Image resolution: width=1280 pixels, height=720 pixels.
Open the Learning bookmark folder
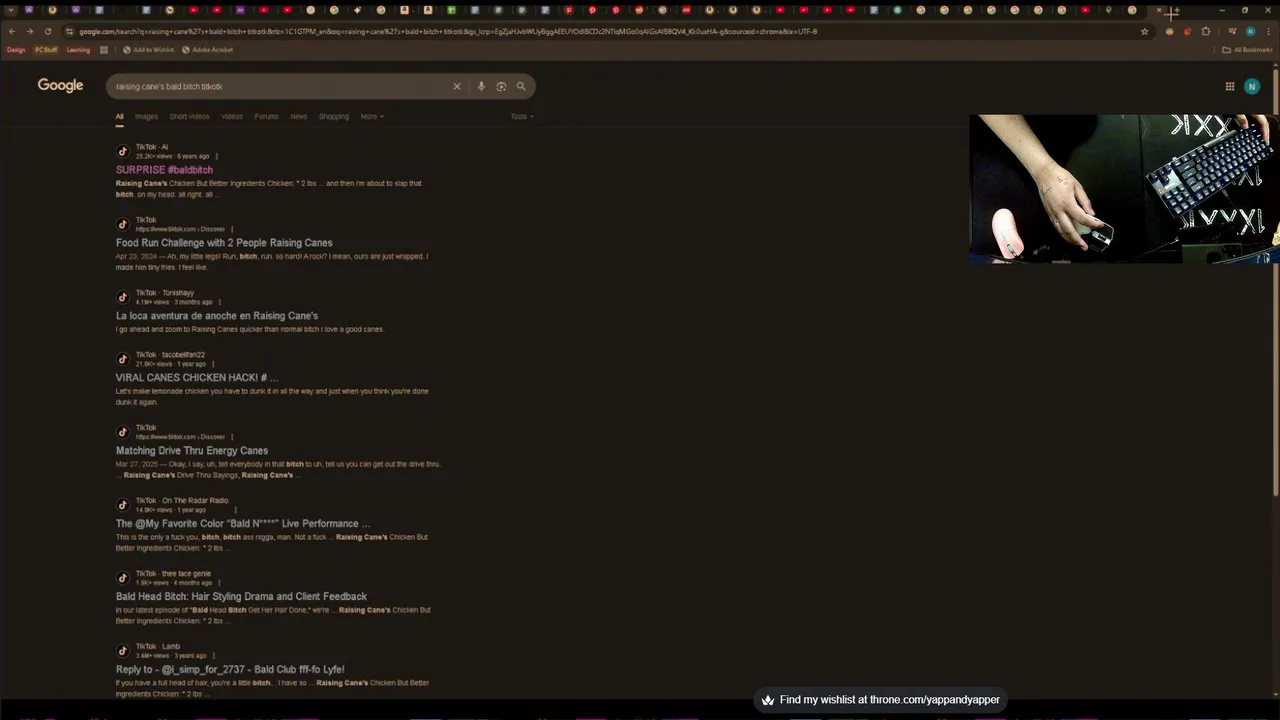[x=78, y=49]
